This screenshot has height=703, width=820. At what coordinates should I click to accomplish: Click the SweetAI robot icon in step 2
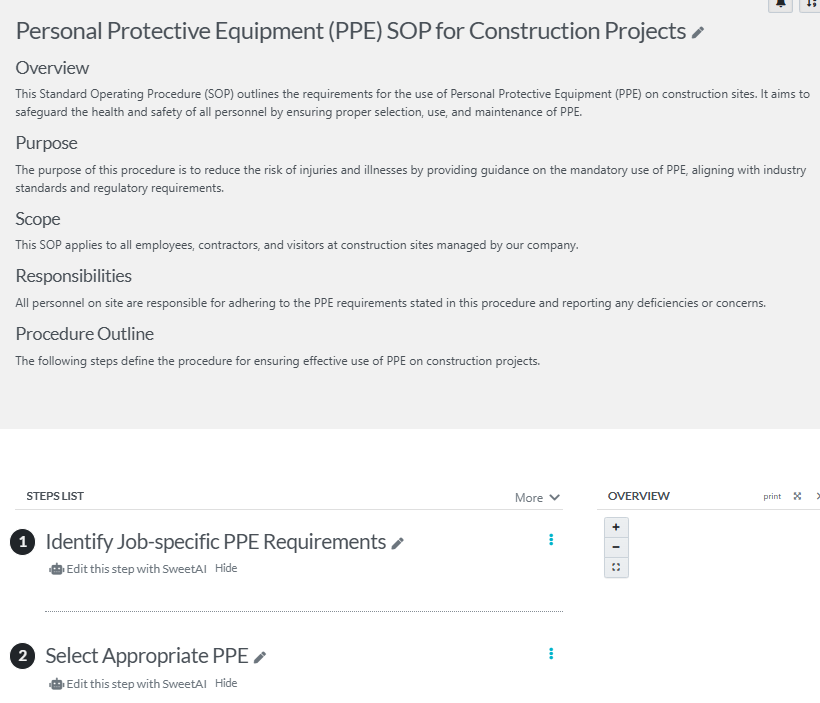pyautogui.click(x=56, y=684)
